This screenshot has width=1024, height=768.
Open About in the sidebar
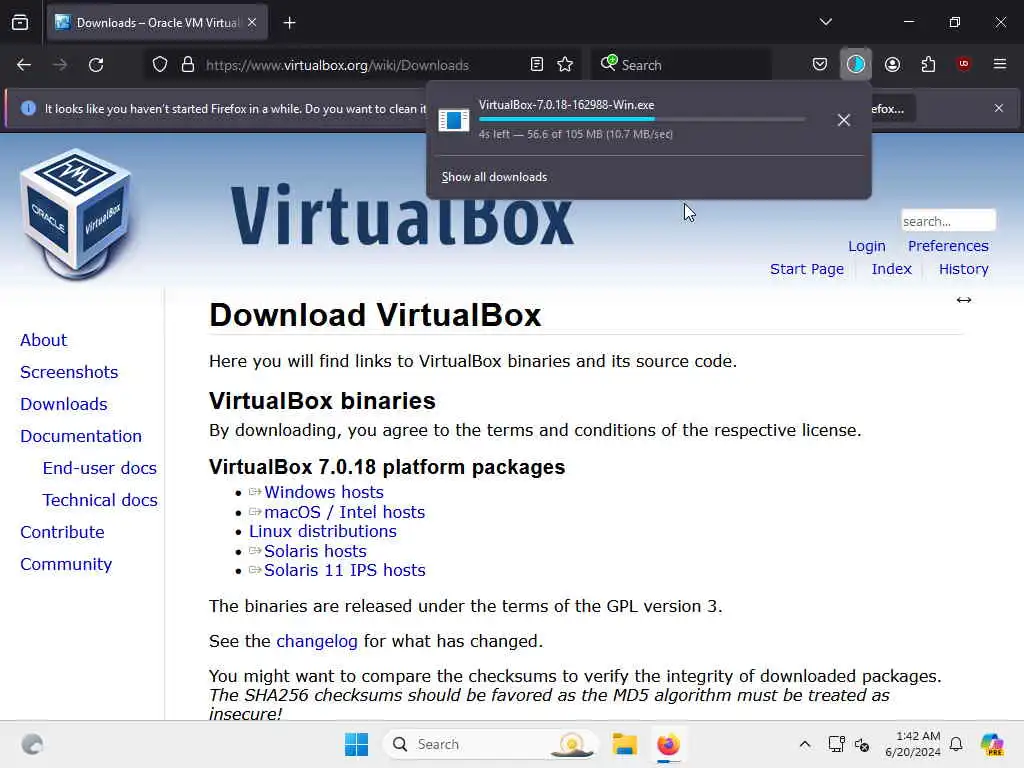(x=44, y=340)
